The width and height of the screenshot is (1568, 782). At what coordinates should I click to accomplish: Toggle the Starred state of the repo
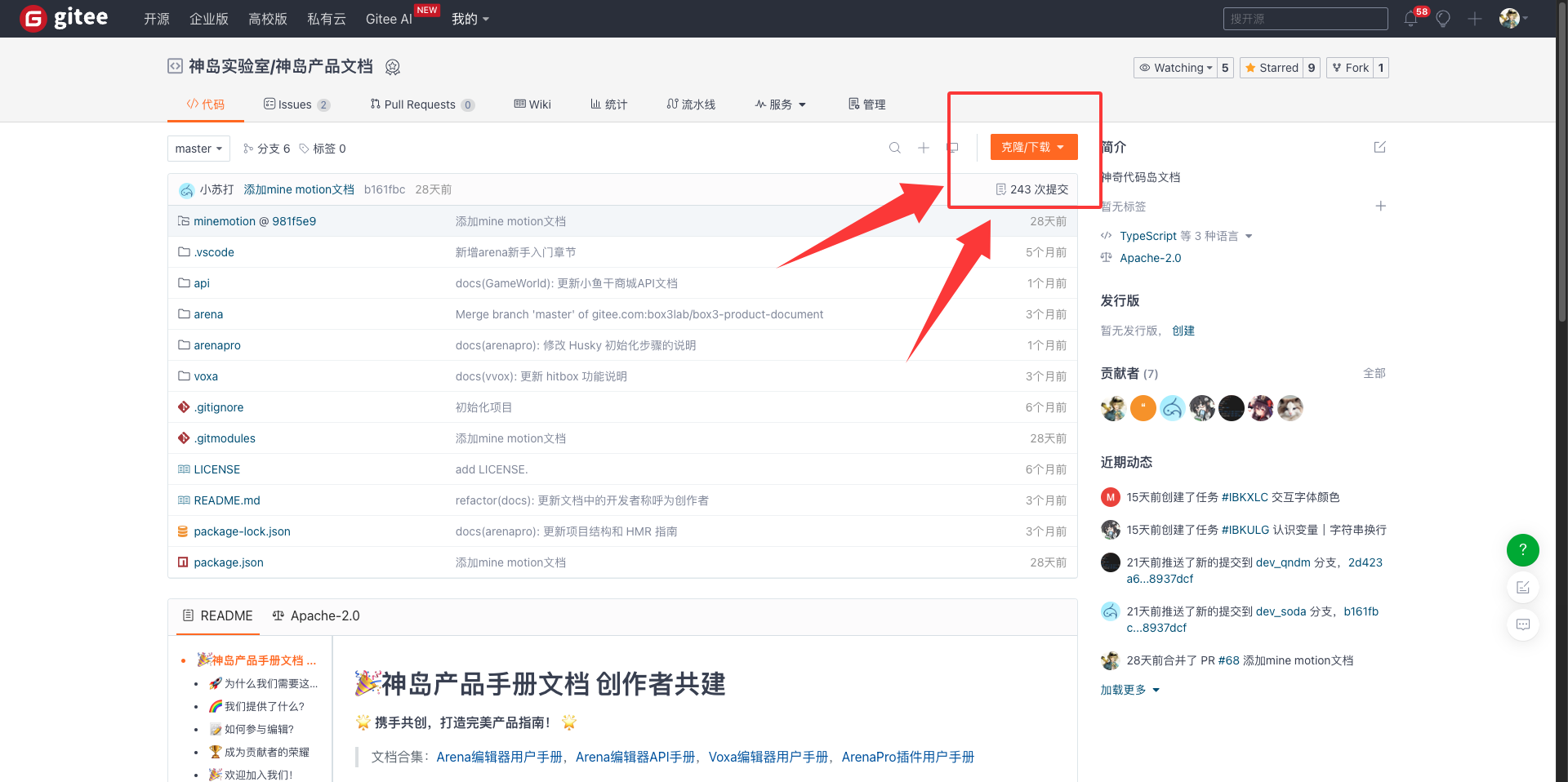click(x=1271, y=68)
